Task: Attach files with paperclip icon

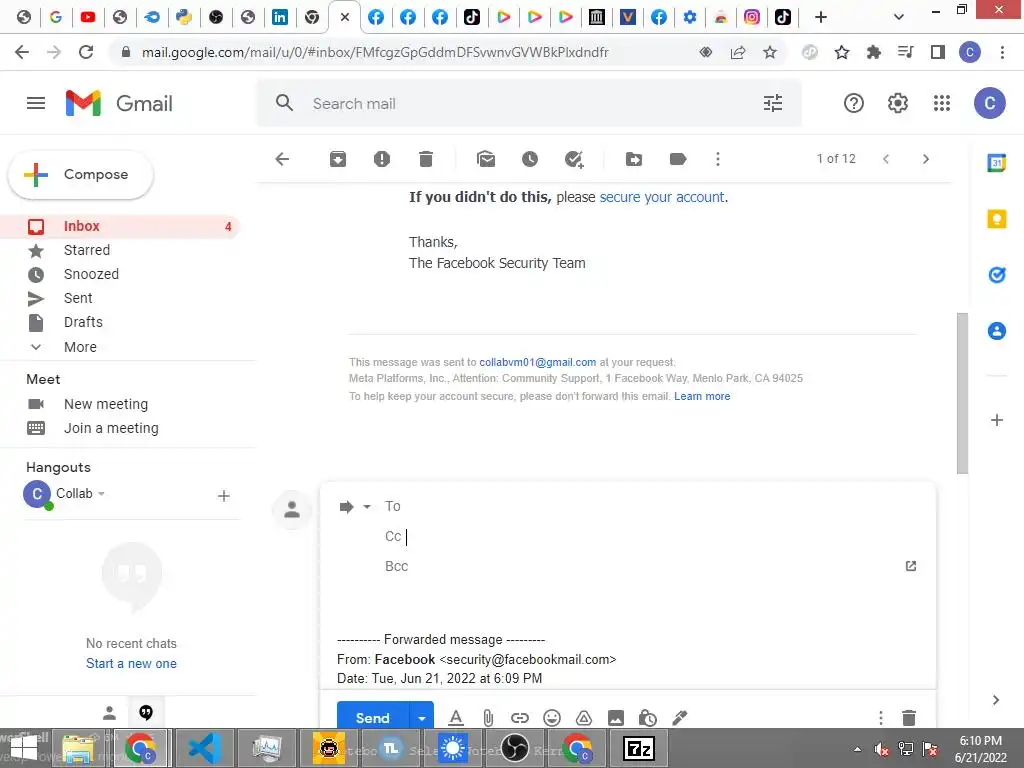Action: tap(488, 718)
